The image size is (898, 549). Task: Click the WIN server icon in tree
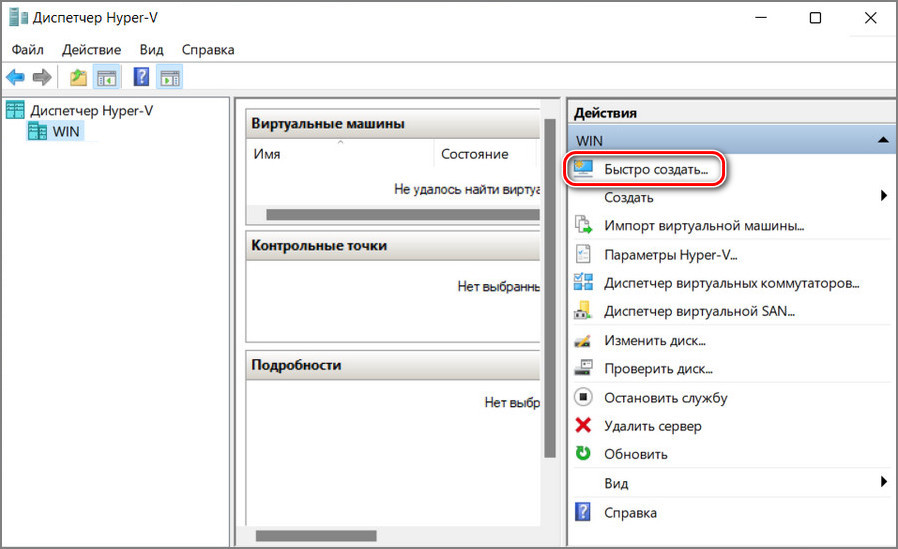(x=38, y=132)
